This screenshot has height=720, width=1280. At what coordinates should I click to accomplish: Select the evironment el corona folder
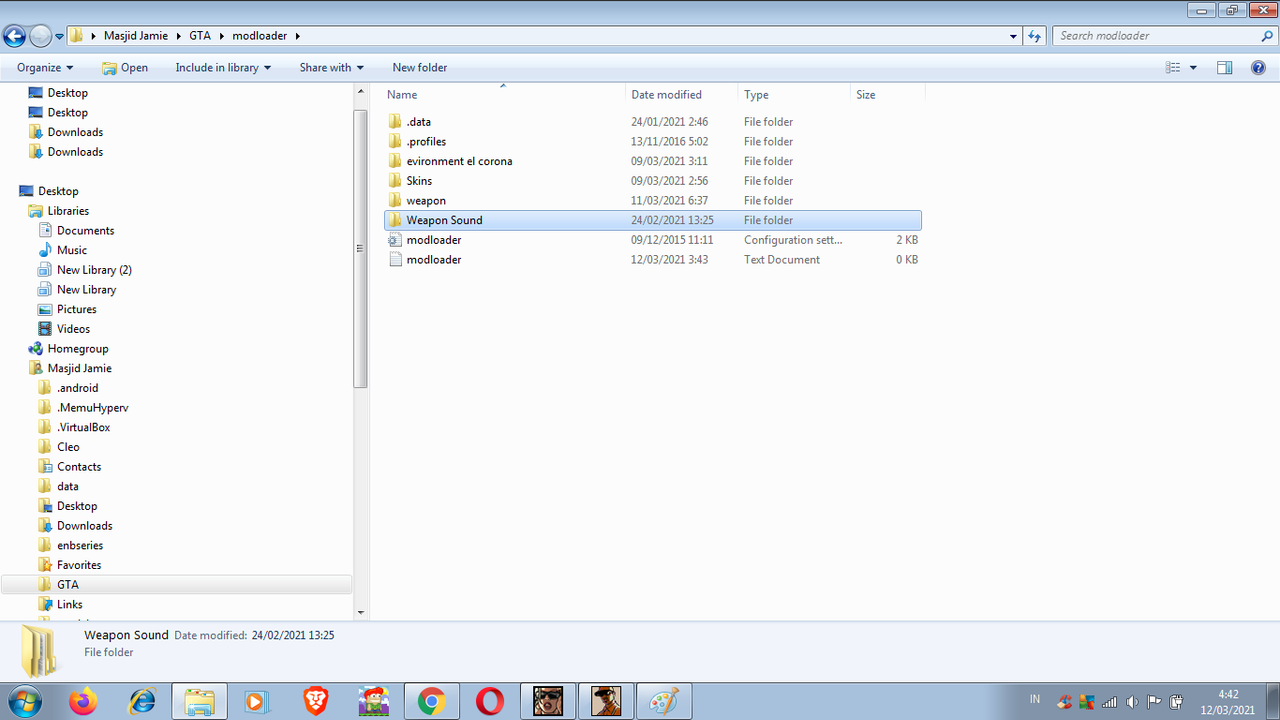pyautogui.click(x=459, y=161)
